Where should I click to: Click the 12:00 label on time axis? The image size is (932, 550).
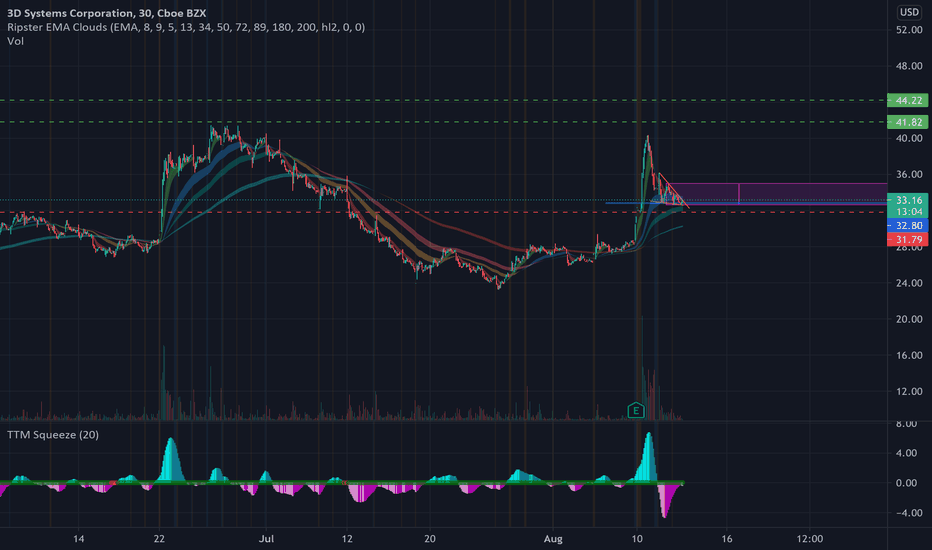810,539
